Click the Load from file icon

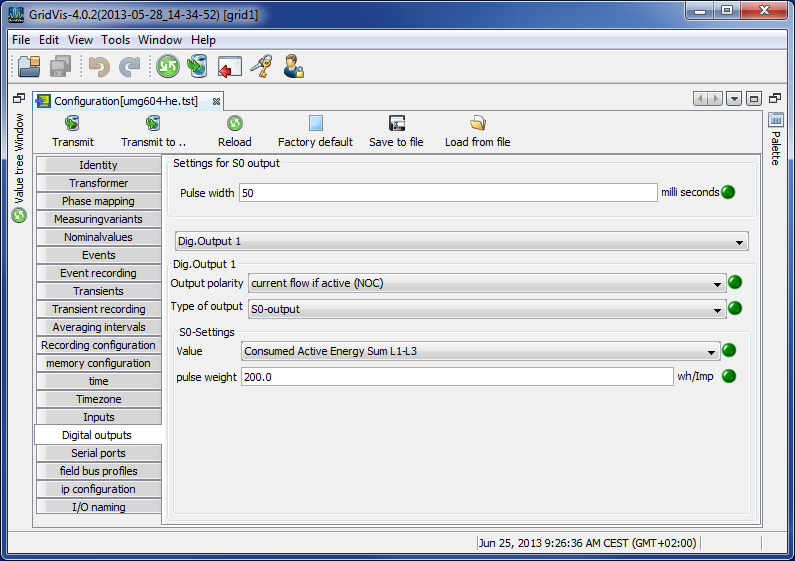(x=478, y=124)
